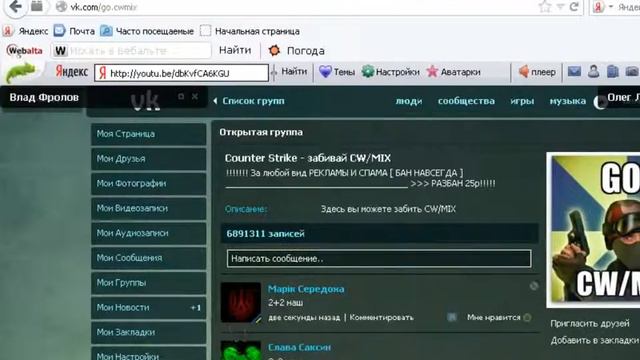The width and height of the screenshot is (640, 360).
Task: Click the Написать сообщение field
Action: tap(379, 258)
